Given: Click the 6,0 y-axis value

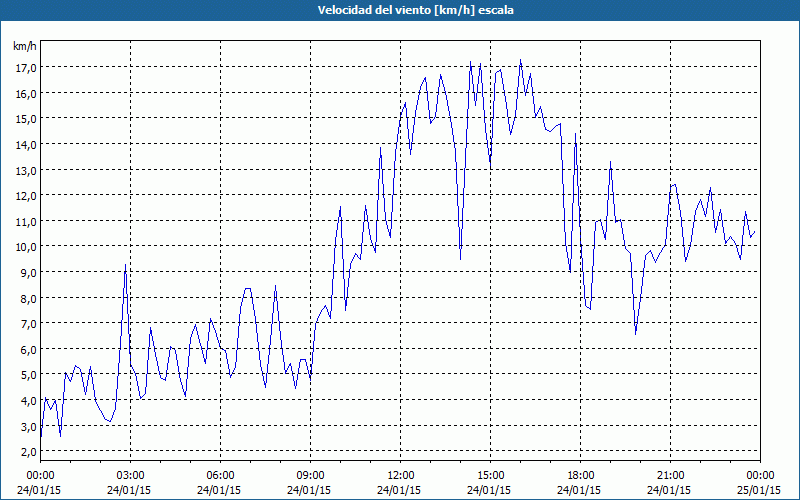Looking at the screenshot, I should tap(27, 349).
